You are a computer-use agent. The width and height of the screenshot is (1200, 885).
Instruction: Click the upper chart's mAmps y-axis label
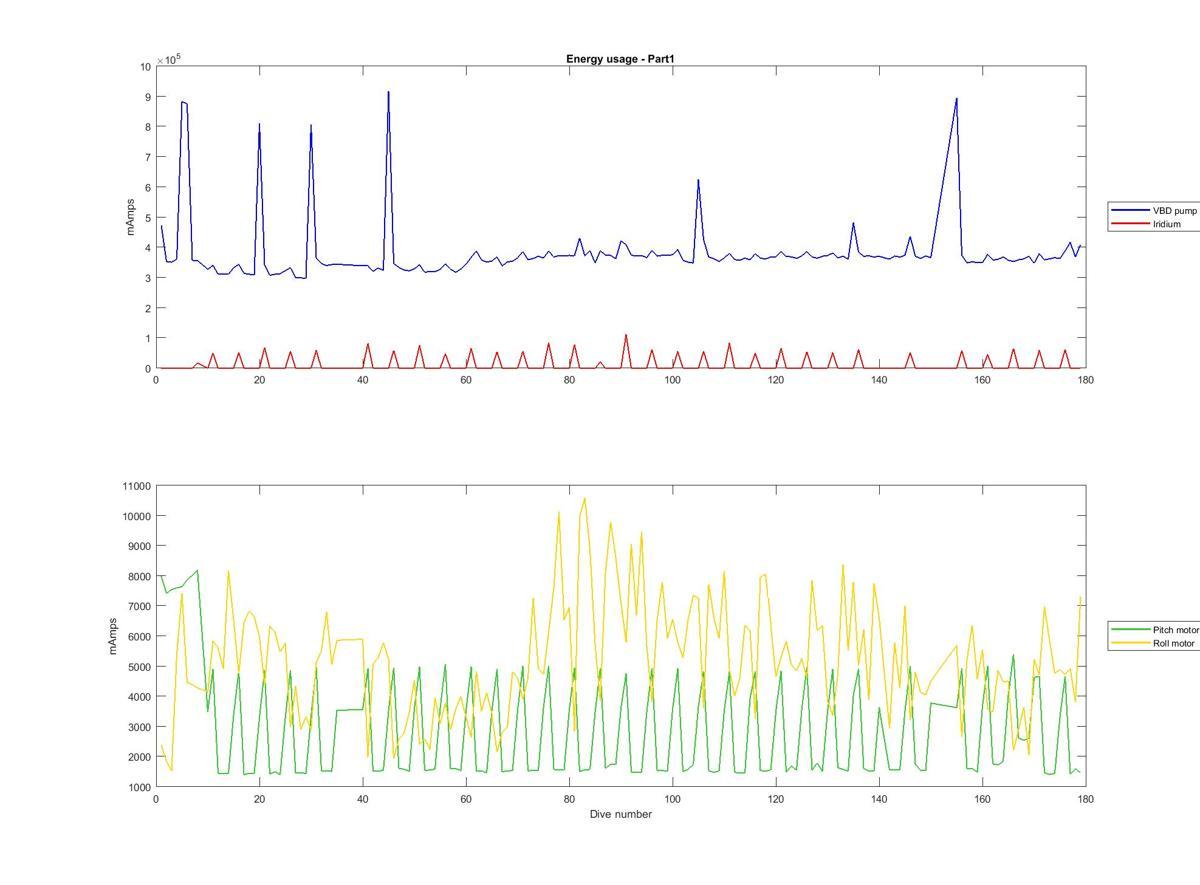tap(130, 217)
